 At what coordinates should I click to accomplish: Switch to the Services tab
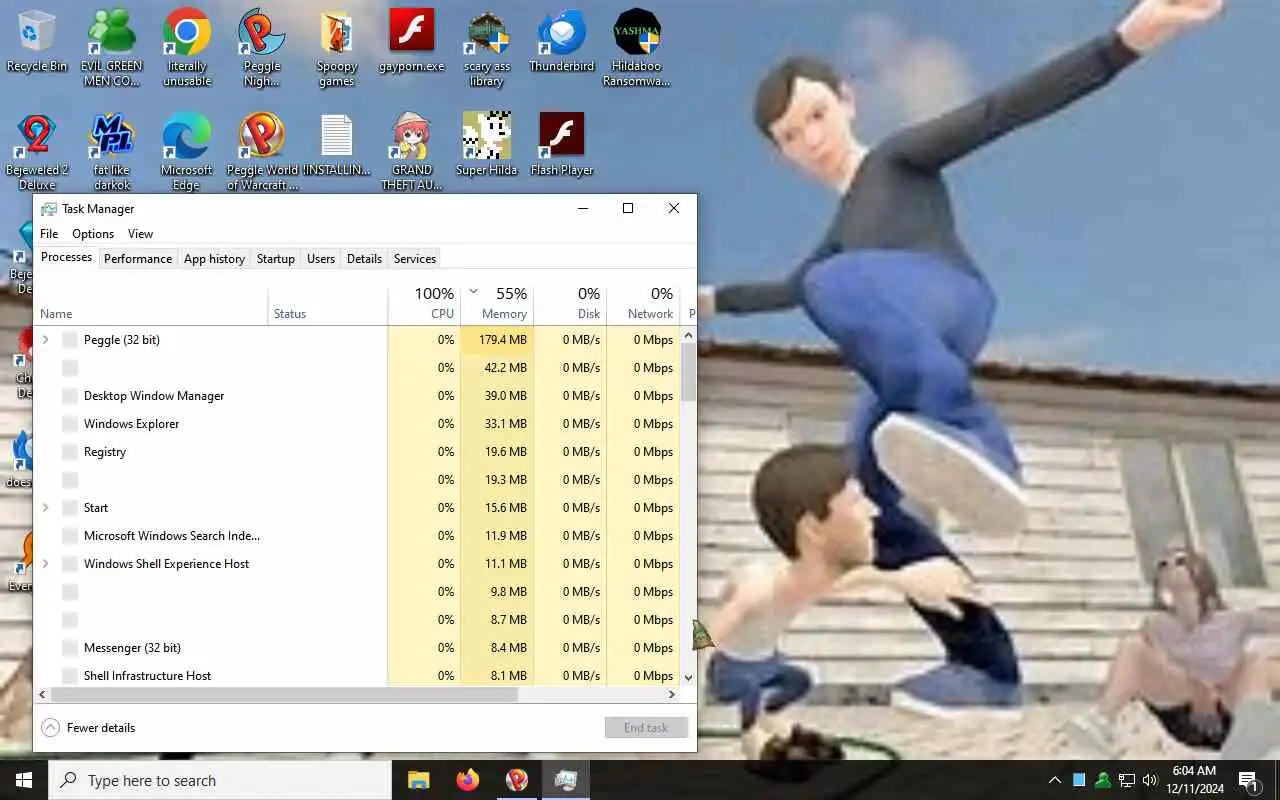(x=415, y=259)
